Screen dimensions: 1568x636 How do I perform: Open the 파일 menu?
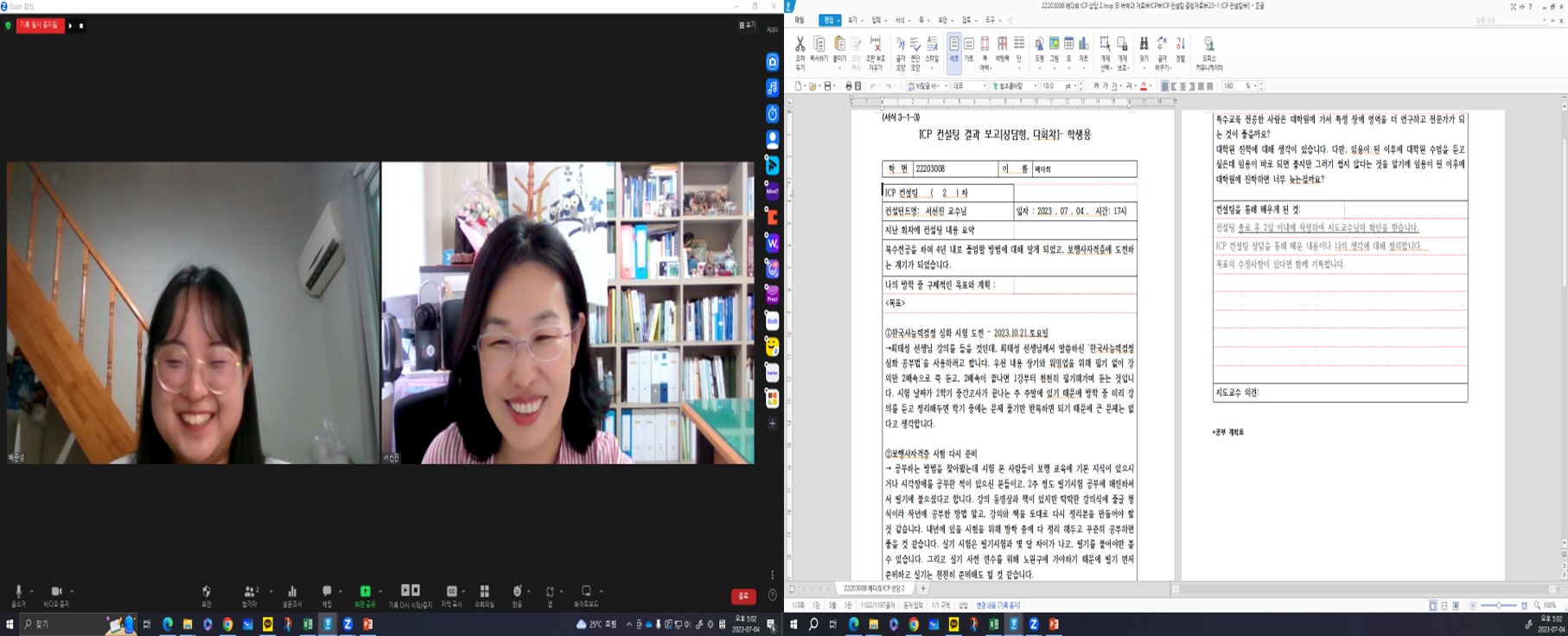(800, 20)
